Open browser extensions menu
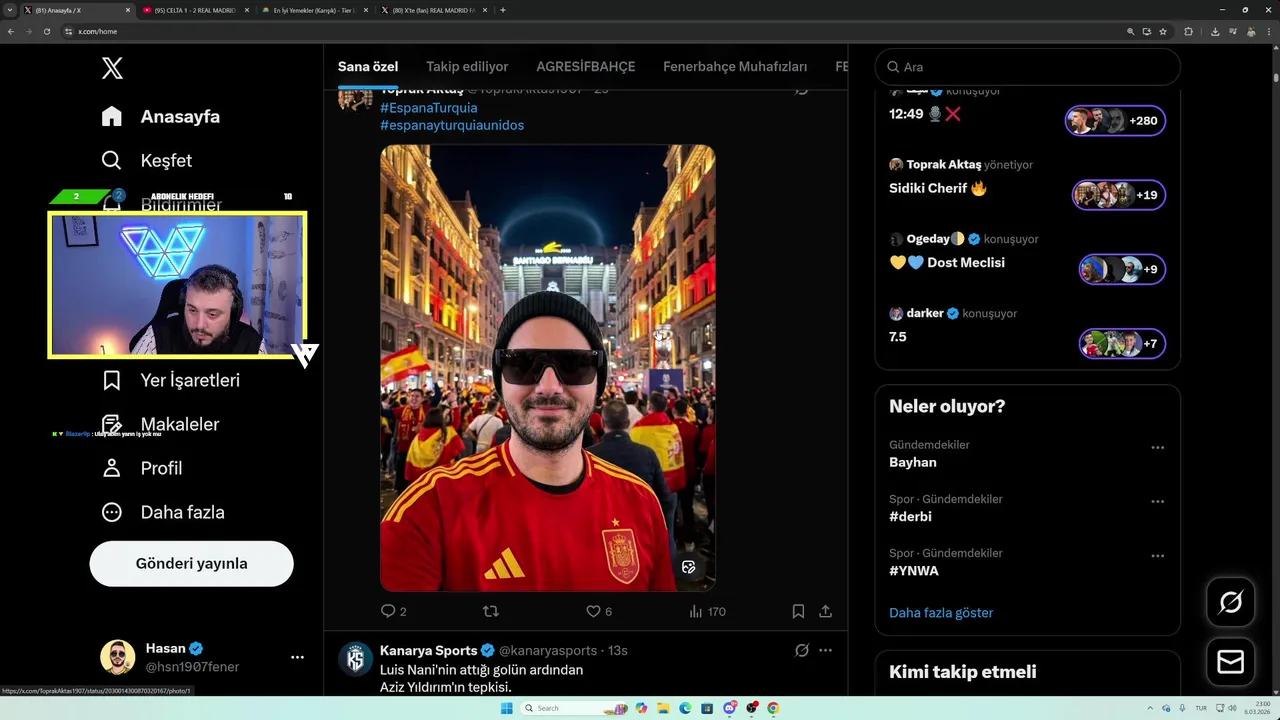The height and width of the screenshot is (720, 1280). [x=1188, y=31]
